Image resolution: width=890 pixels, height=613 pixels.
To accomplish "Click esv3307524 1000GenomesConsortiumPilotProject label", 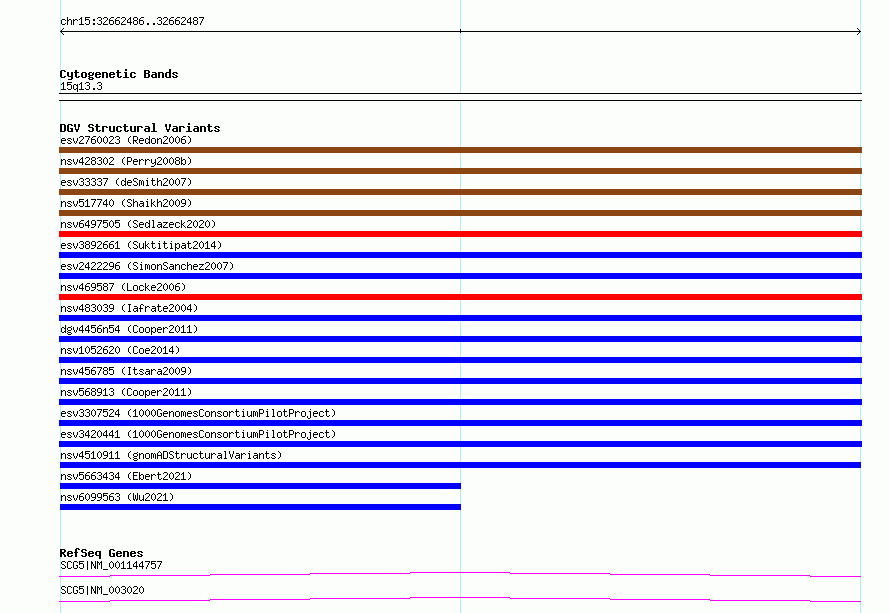I will tap(198, 413).
